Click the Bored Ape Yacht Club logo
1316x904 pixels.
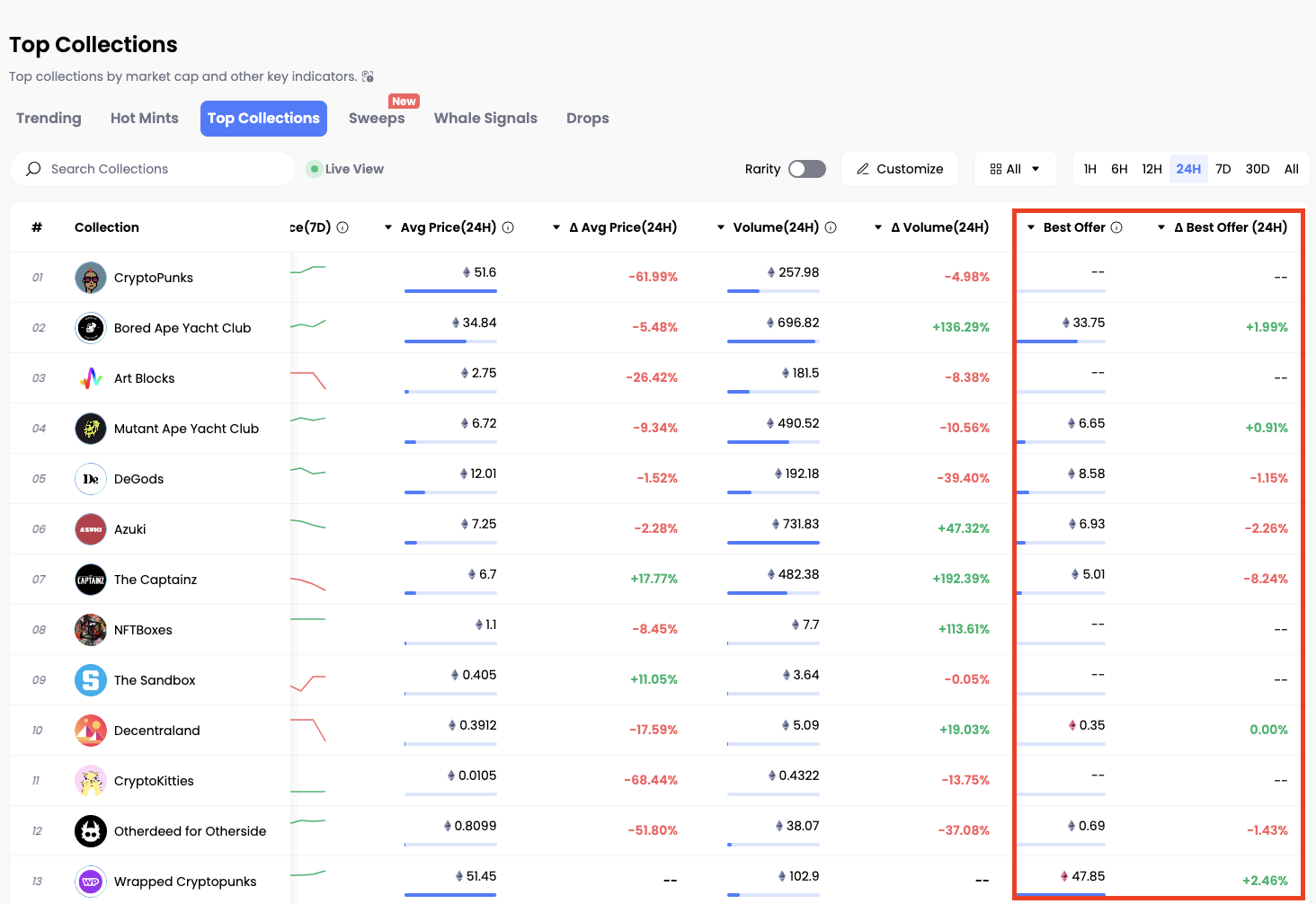point(91,328)
